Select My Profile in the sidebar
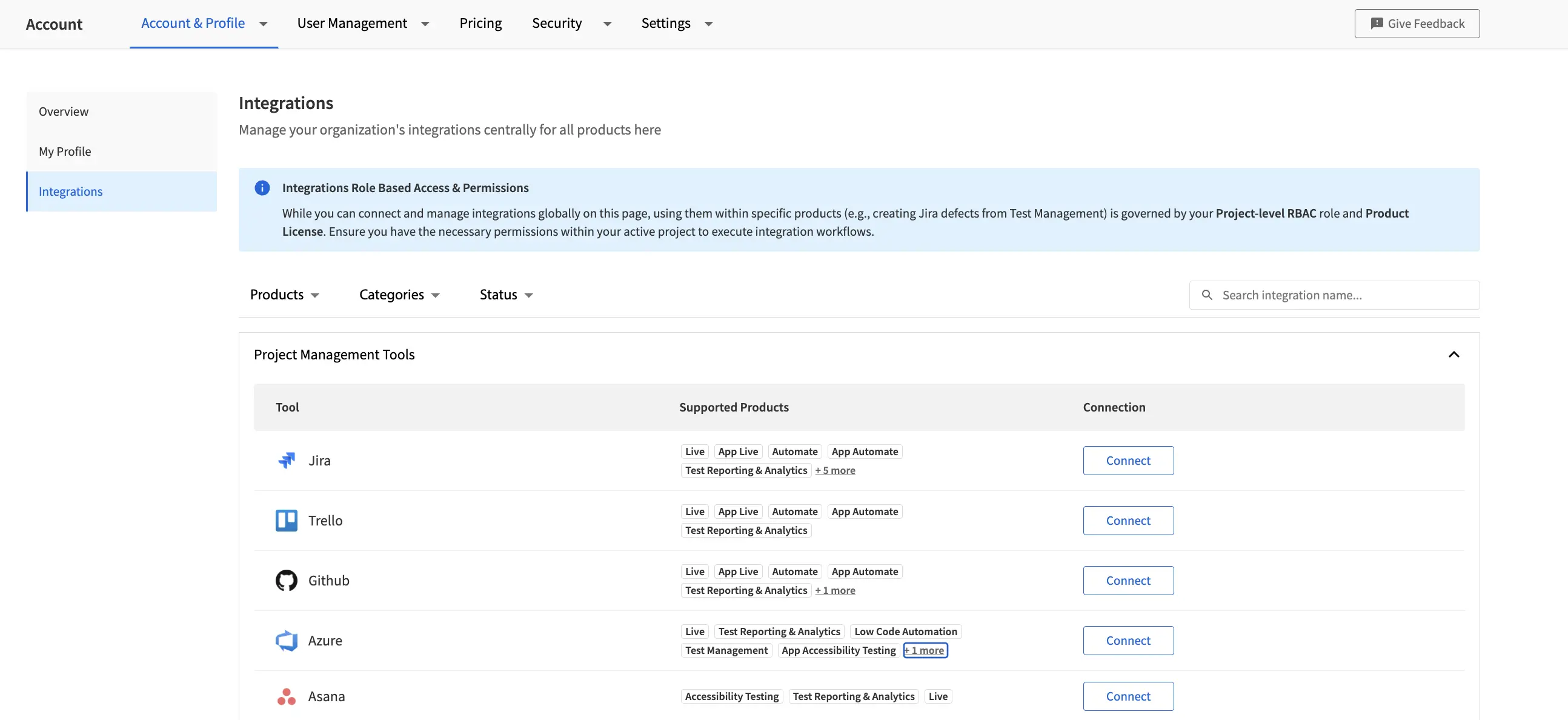This screenshot has width=1568, height=720. click(122, 151)
